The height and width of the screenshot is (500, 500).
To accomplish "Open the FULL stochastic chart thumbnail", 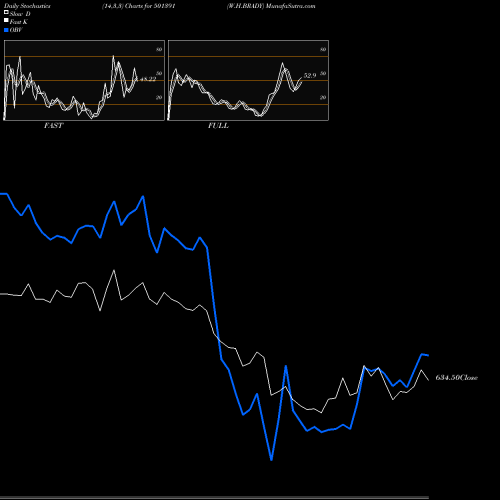I will point(248,80).
